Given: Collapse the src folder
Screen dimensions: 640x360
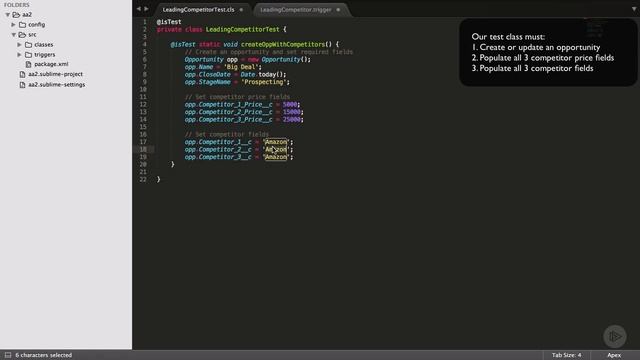Looking at the screenshot, I should pyautogui.click(x=13, y=35).
